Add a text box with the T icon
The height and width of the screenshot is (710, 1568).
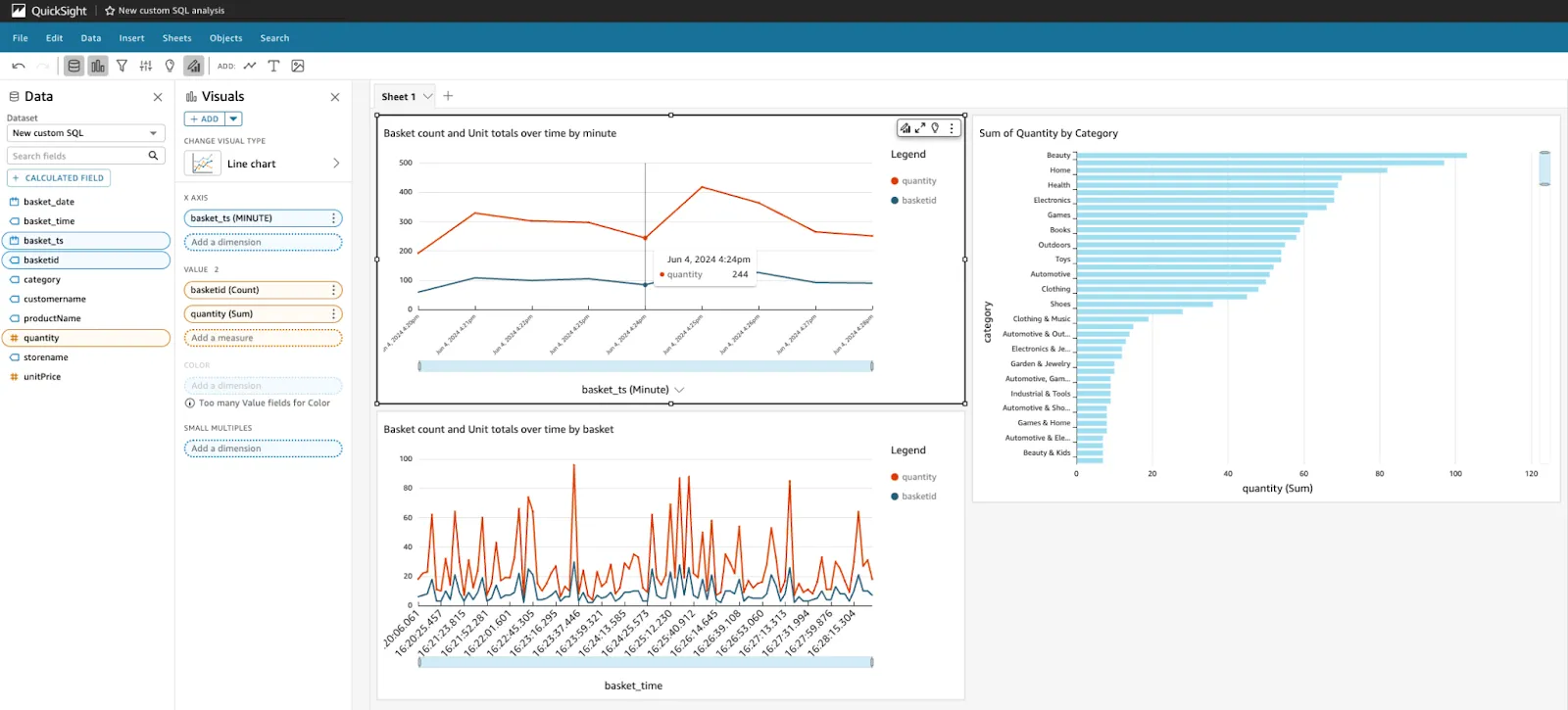click(x=273, y=66)
